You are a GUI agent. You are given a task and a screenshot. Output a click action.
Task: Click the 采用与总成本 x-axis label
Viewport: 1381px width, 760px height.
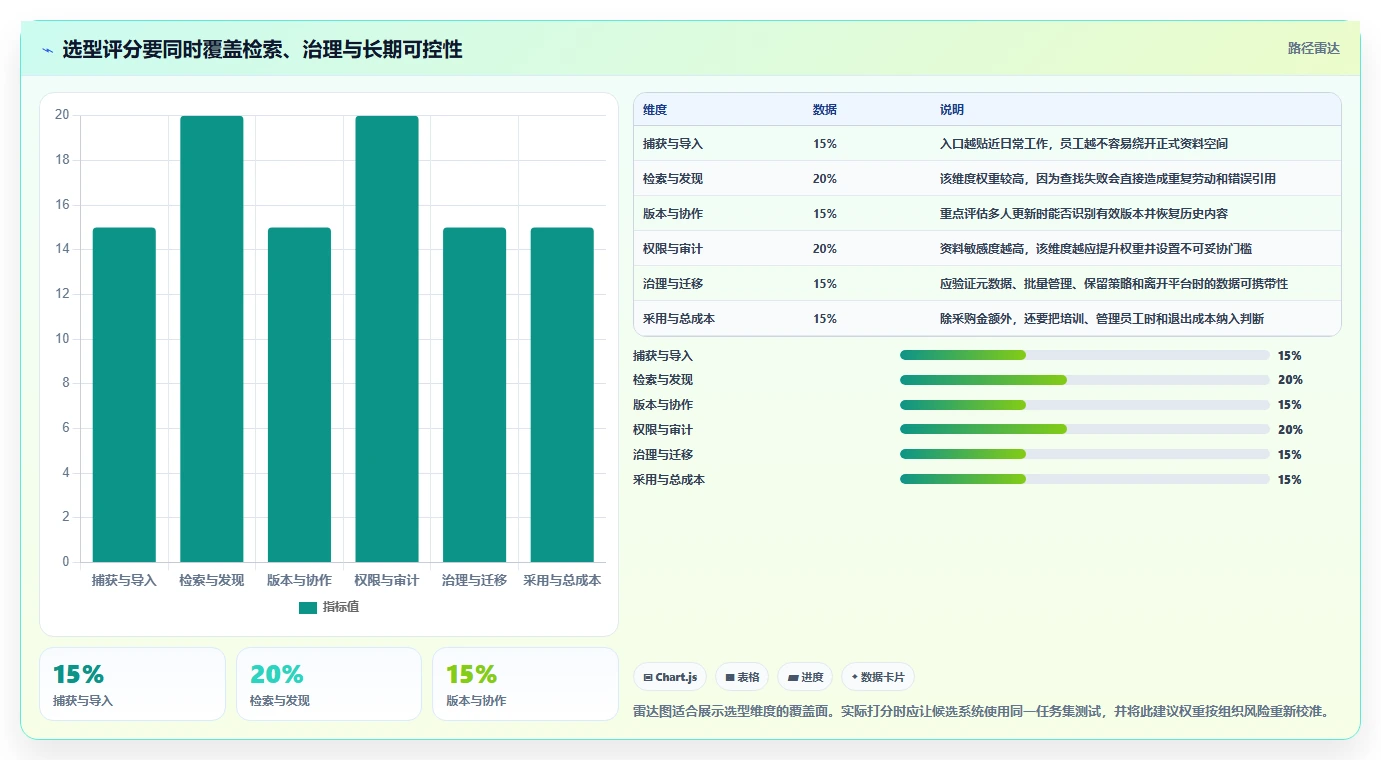click(562, 580)
